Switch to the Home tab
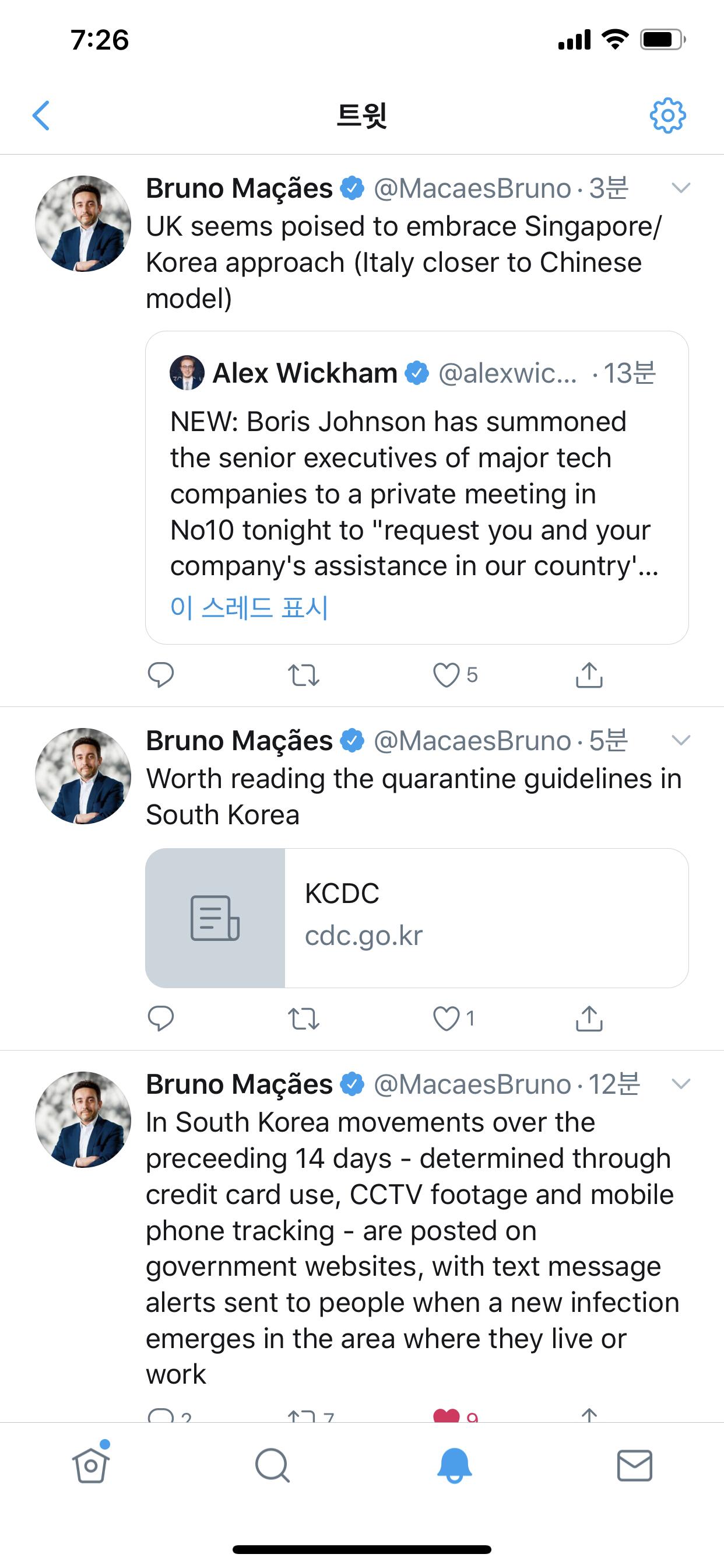Image resolution: width=724 pixels, height=1568 pixels. [x=91, y=1465]
